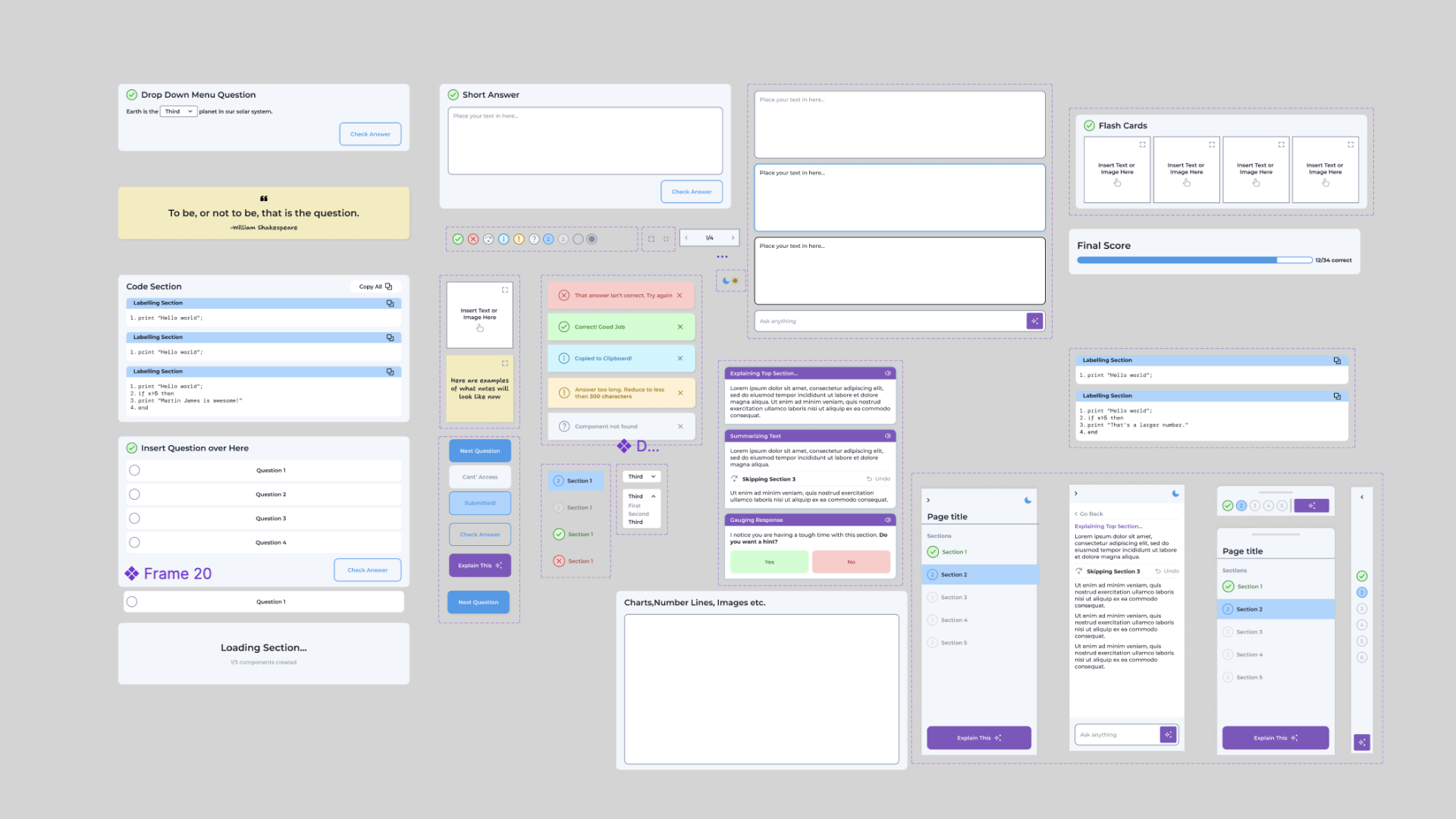Click the moon icon above Page title
This screenshot has height=819, width=1456.
1028,500
